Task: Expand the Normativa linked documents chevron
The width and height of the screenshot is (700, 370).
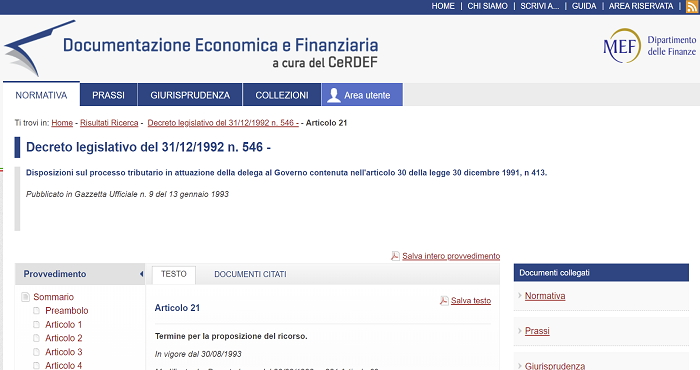Action: pos(520,295)
